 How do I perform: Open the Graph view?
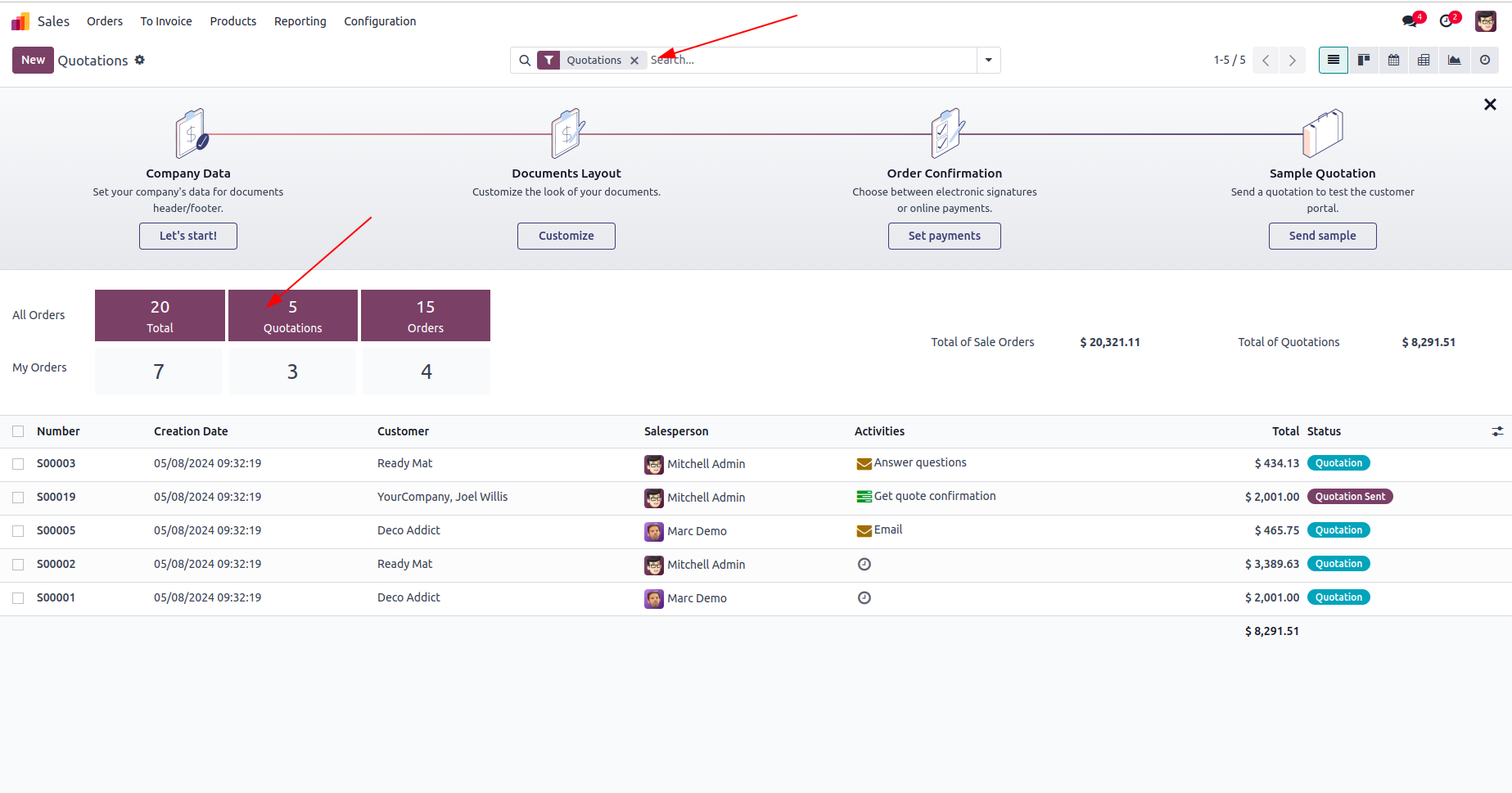(x=1455, y=60)
